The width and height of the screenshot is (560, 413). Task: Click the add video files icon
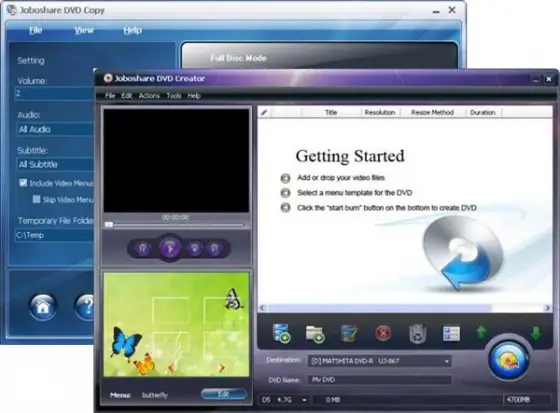click(x=281, y=333)
